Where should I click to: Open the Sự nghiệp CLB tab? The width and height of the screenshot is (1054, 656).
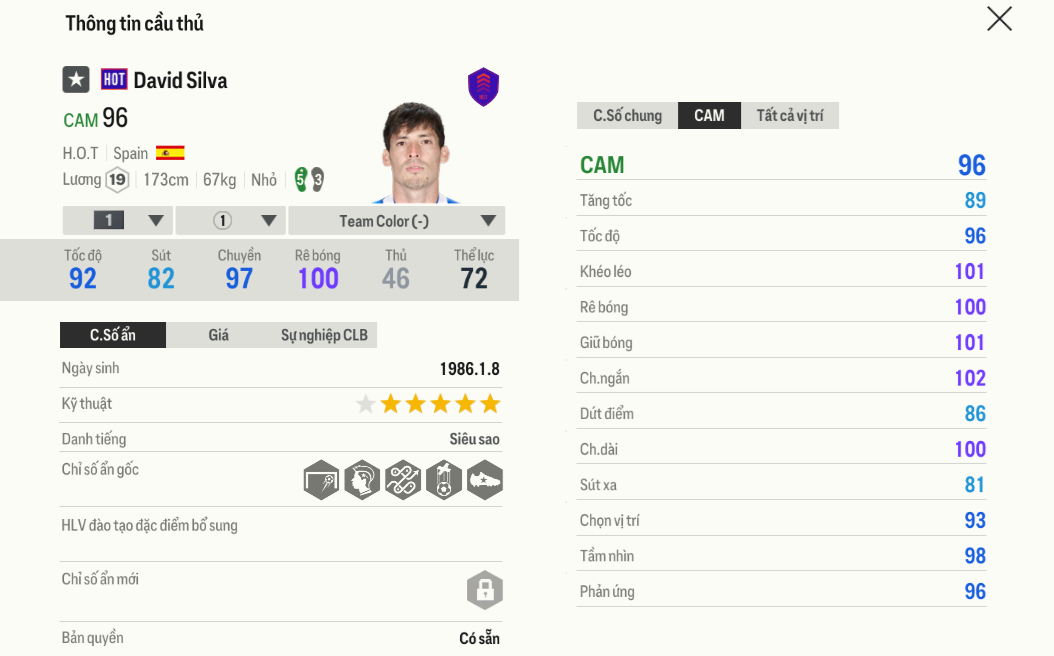(x=324, y=335)
